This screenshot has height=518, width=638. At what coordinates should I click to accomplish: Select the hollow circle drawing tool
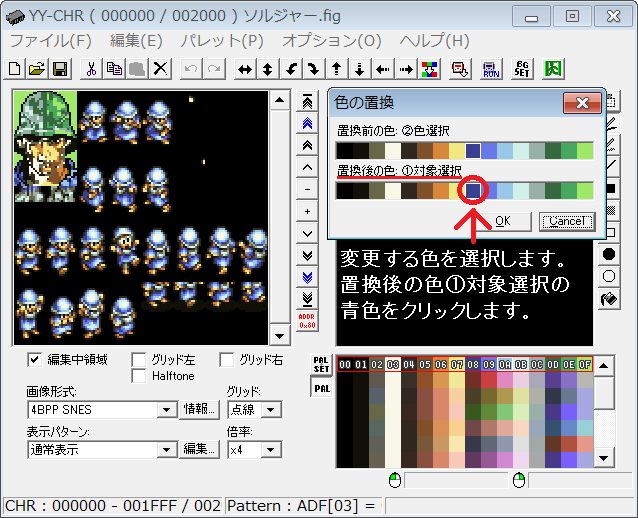[x=609, y=276]
